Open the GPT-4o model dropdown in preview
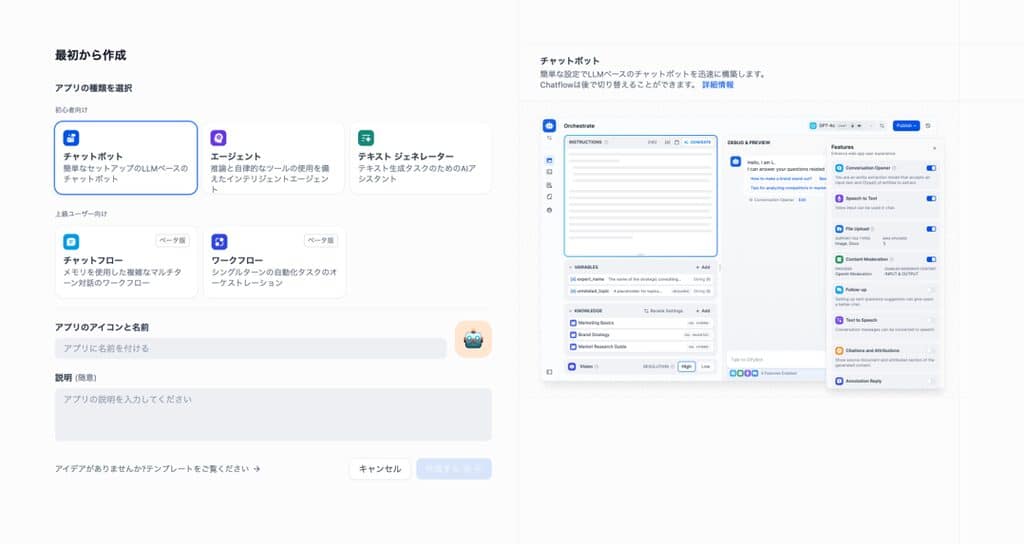 (840, 125)
